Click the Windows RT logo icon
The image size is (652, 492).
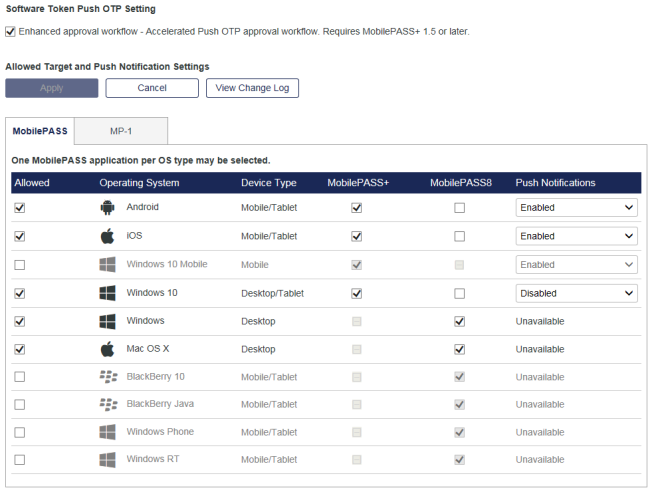pos(107,460)
